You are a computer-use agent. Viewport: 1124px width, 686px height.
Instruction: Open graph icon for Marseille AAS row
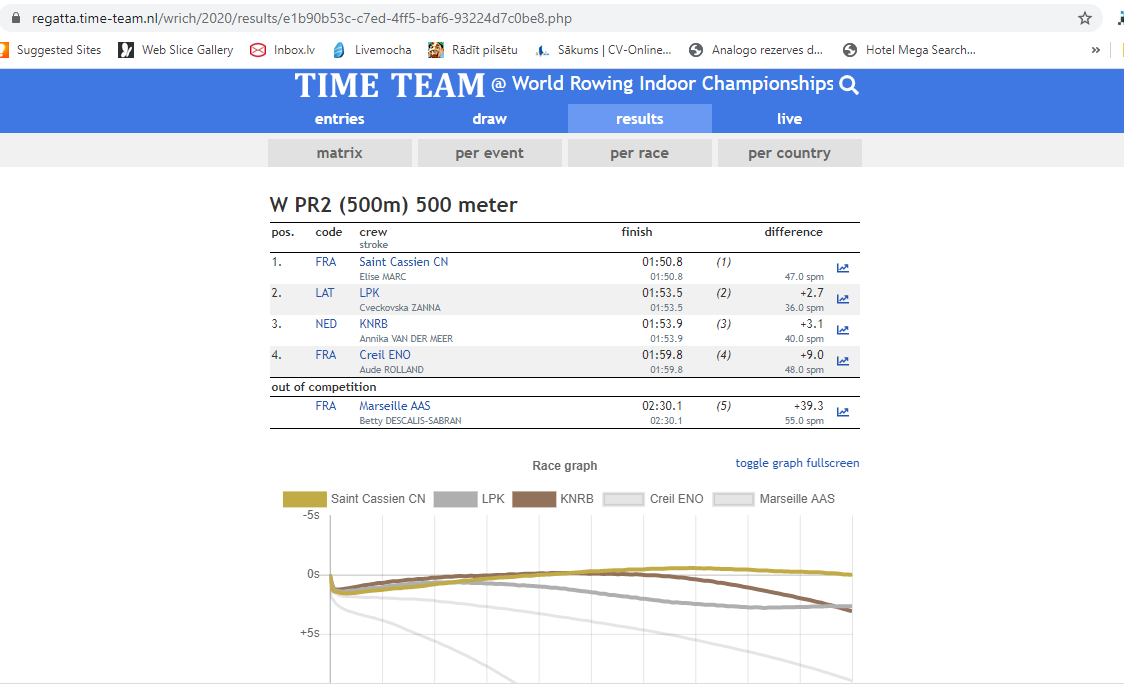pos(843,412)
